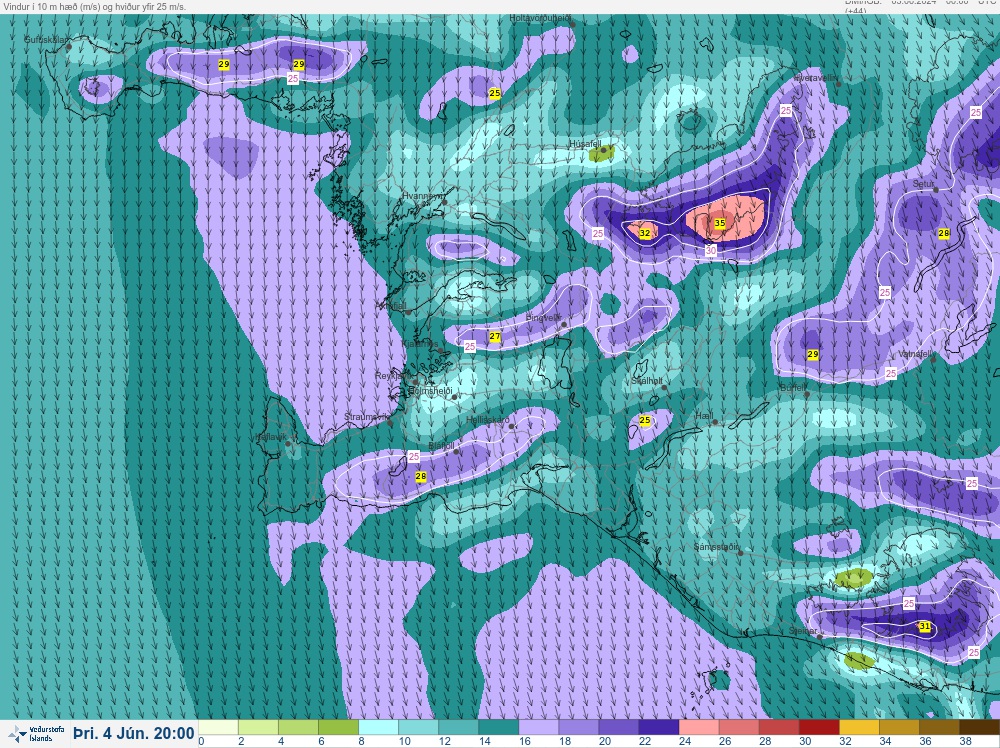1000x748 pixels.
Task: Select the 30–32 m/s dark red legend swatch
Action: tap(818, 728)
